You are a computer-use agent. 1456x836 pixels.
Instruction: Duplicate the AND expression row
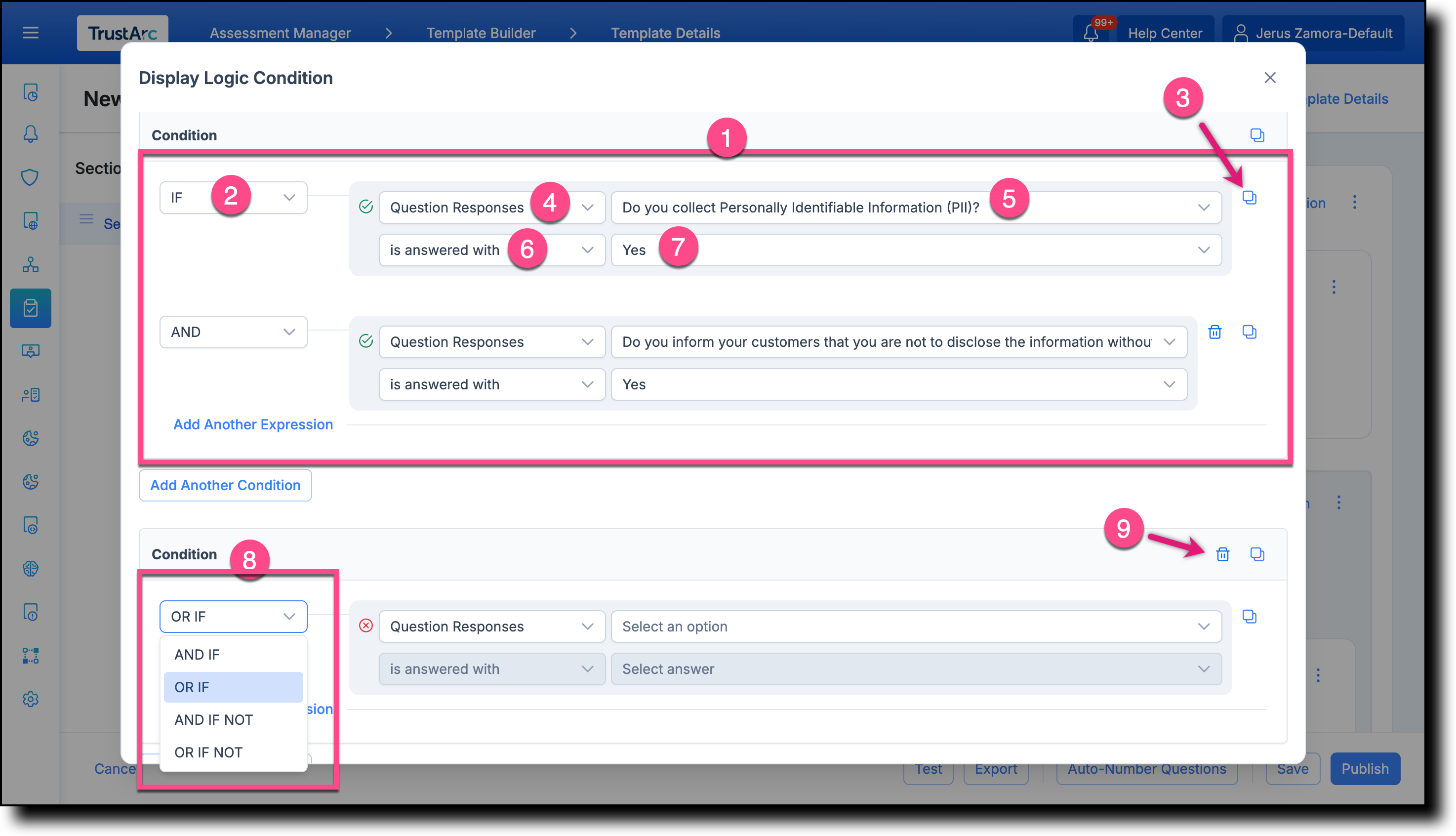point(1249,332)
